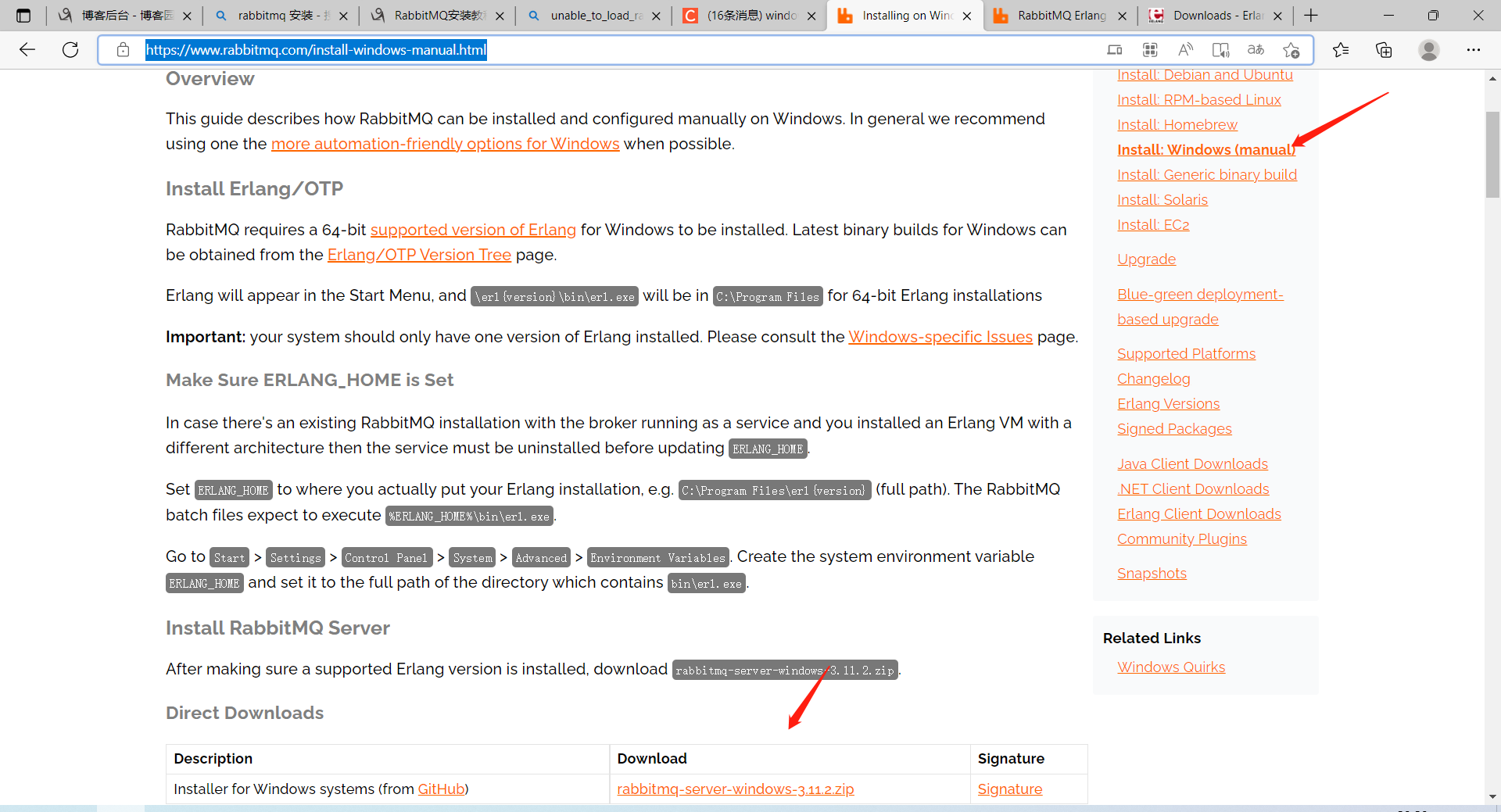Viewport: 1501px width, 812px height.
Task: Open a new browser tab
Action: [x=1311, y=16]
